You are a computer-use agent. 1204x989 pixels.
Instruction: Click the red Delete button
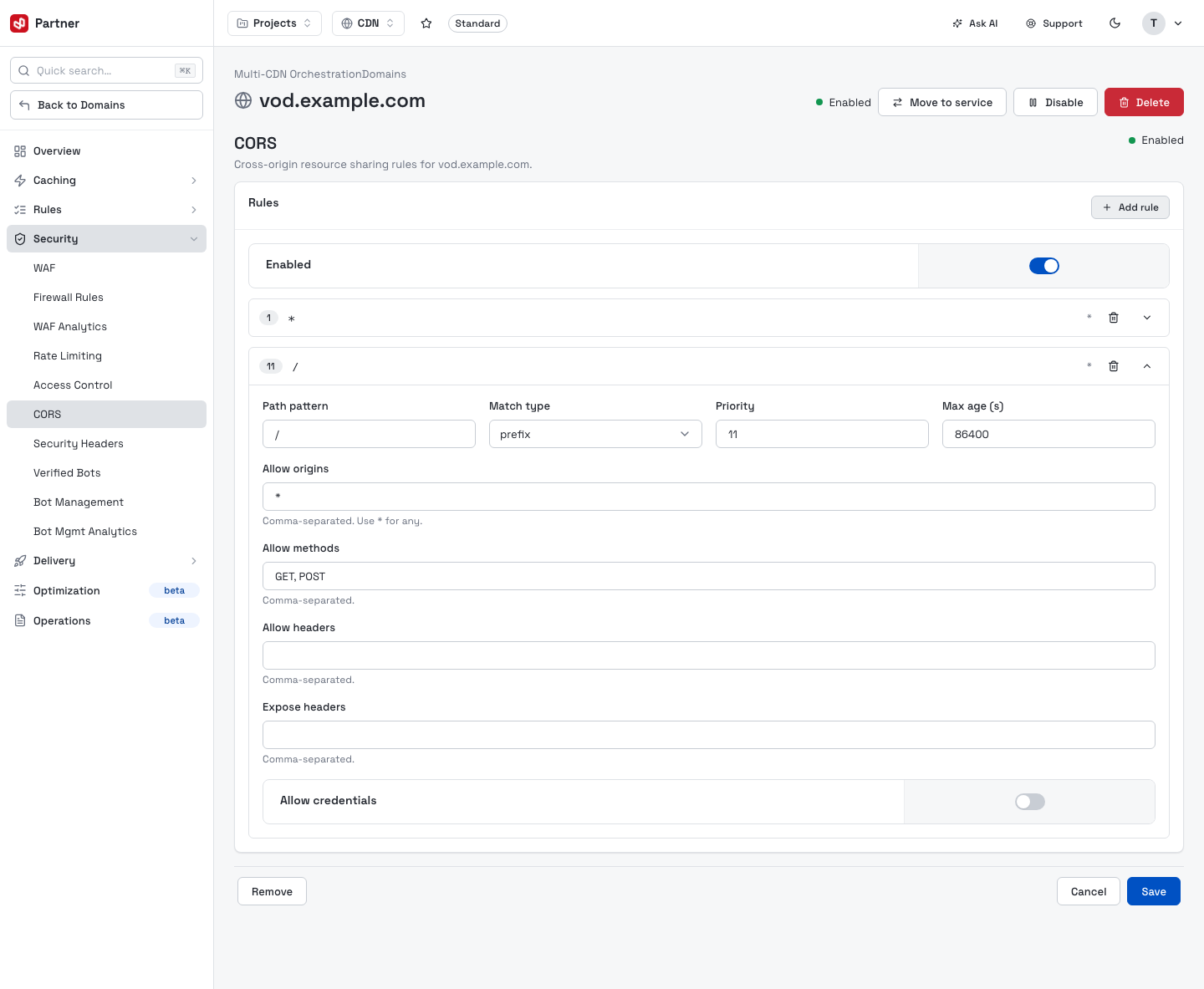1144,102
